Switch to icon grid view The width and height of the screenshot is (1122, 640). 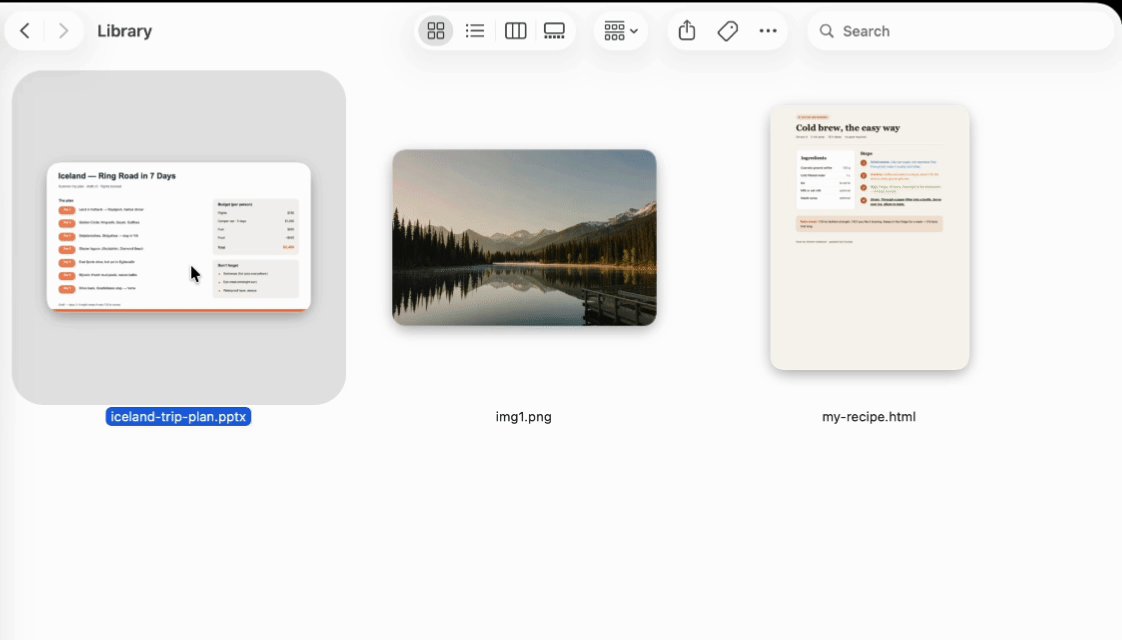coord(436,31)
